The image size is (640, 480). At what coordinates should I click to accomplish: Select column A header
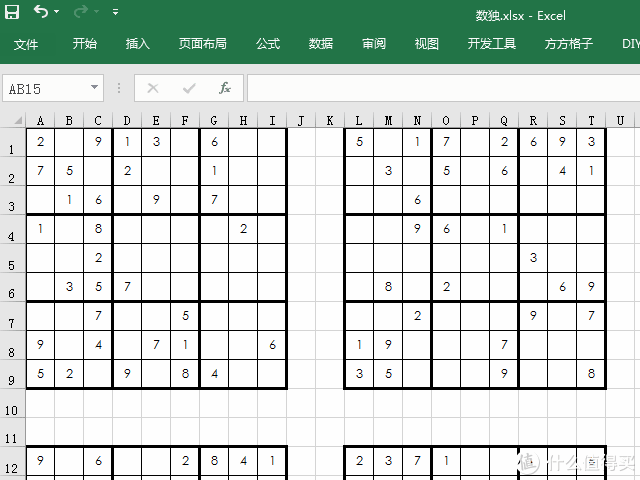click(x=40, y=120)
